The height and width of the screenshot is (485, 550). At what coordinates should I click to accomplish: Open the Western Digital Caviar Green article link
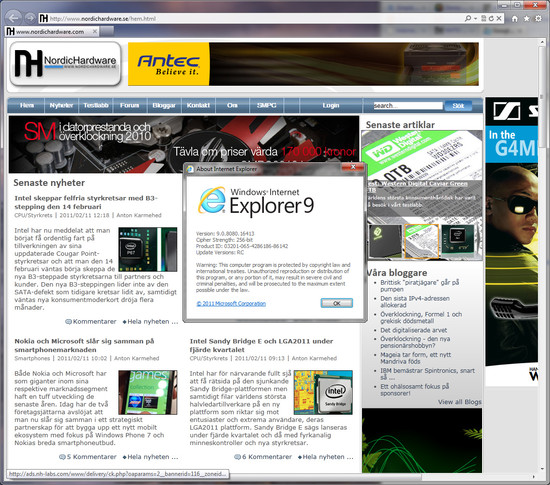(x=417, y=186)
